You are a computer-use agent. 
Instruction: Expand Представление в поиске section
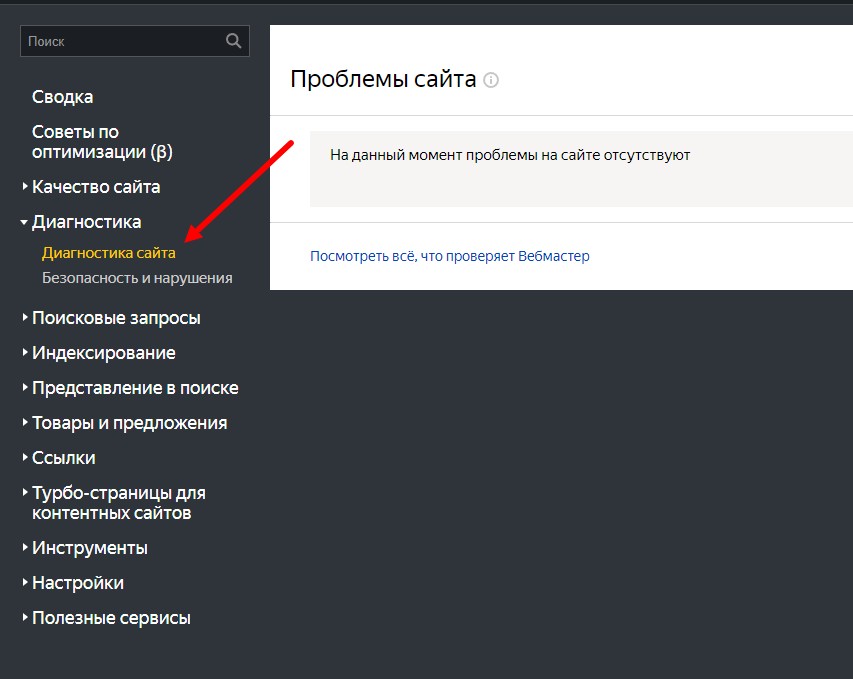point(135,388)
